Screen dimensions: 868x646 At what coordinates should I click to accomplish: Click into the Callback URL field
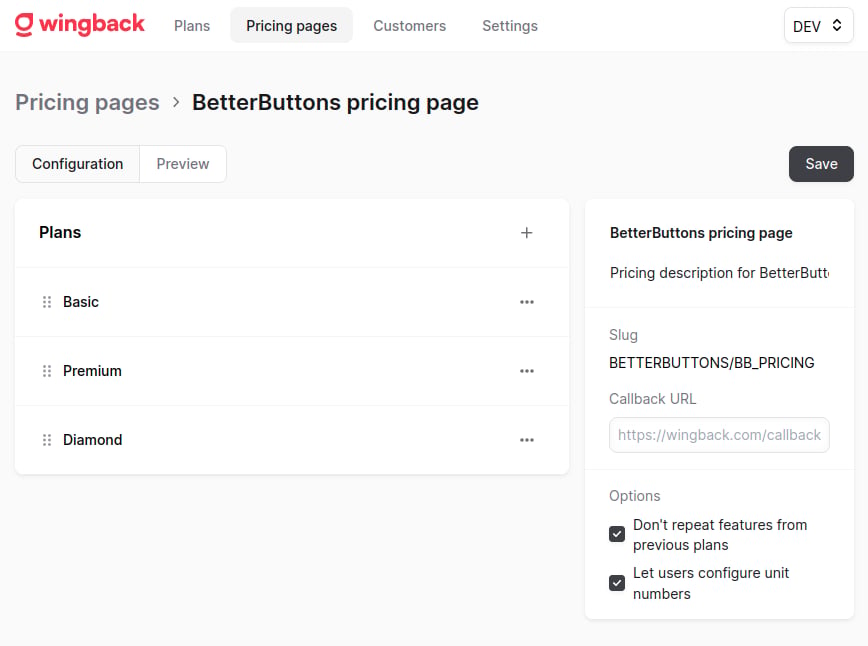(x=719, y=435)
